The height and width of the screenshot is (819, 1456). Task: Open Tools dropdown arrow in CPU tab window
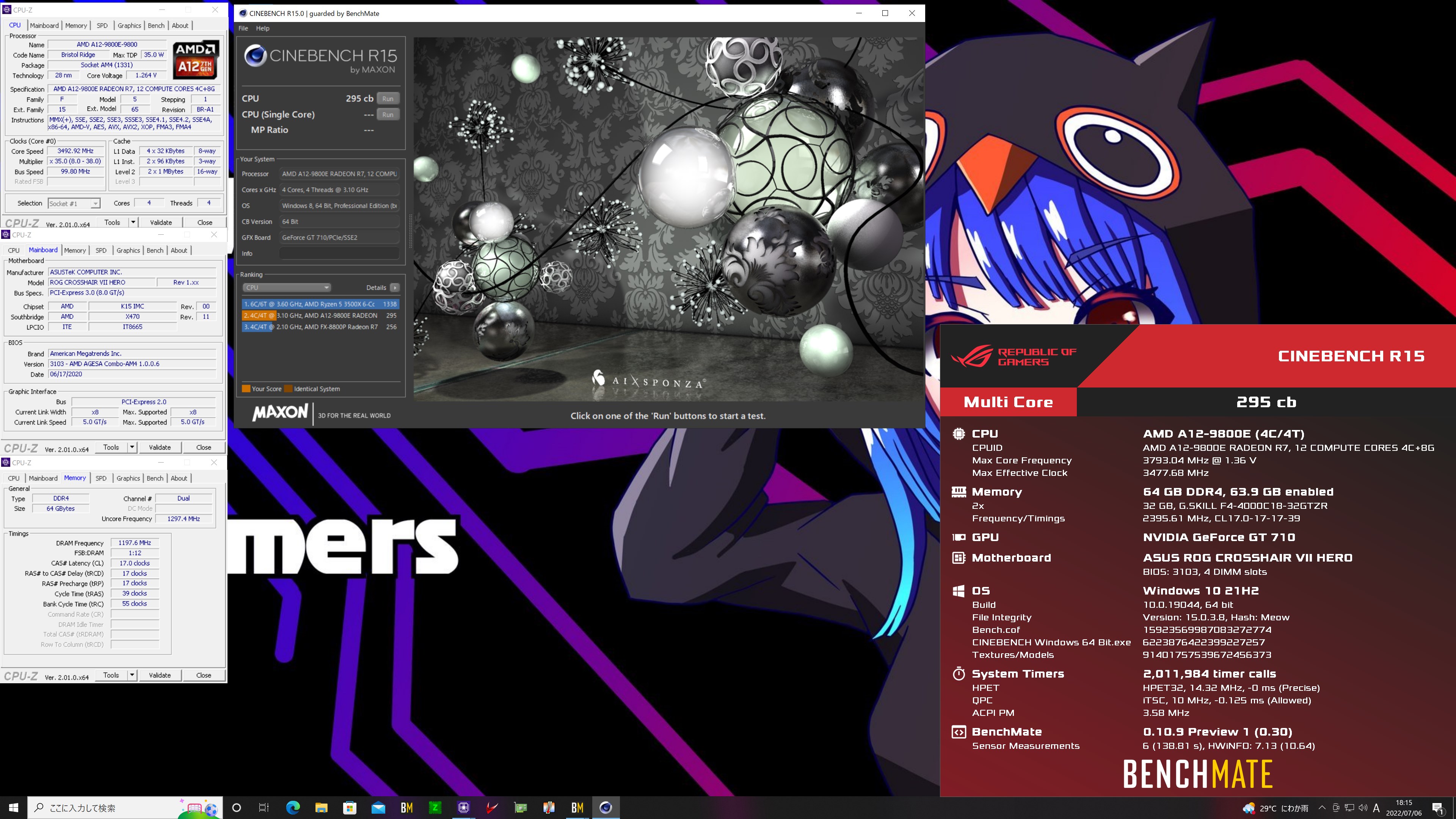(133, 222)
